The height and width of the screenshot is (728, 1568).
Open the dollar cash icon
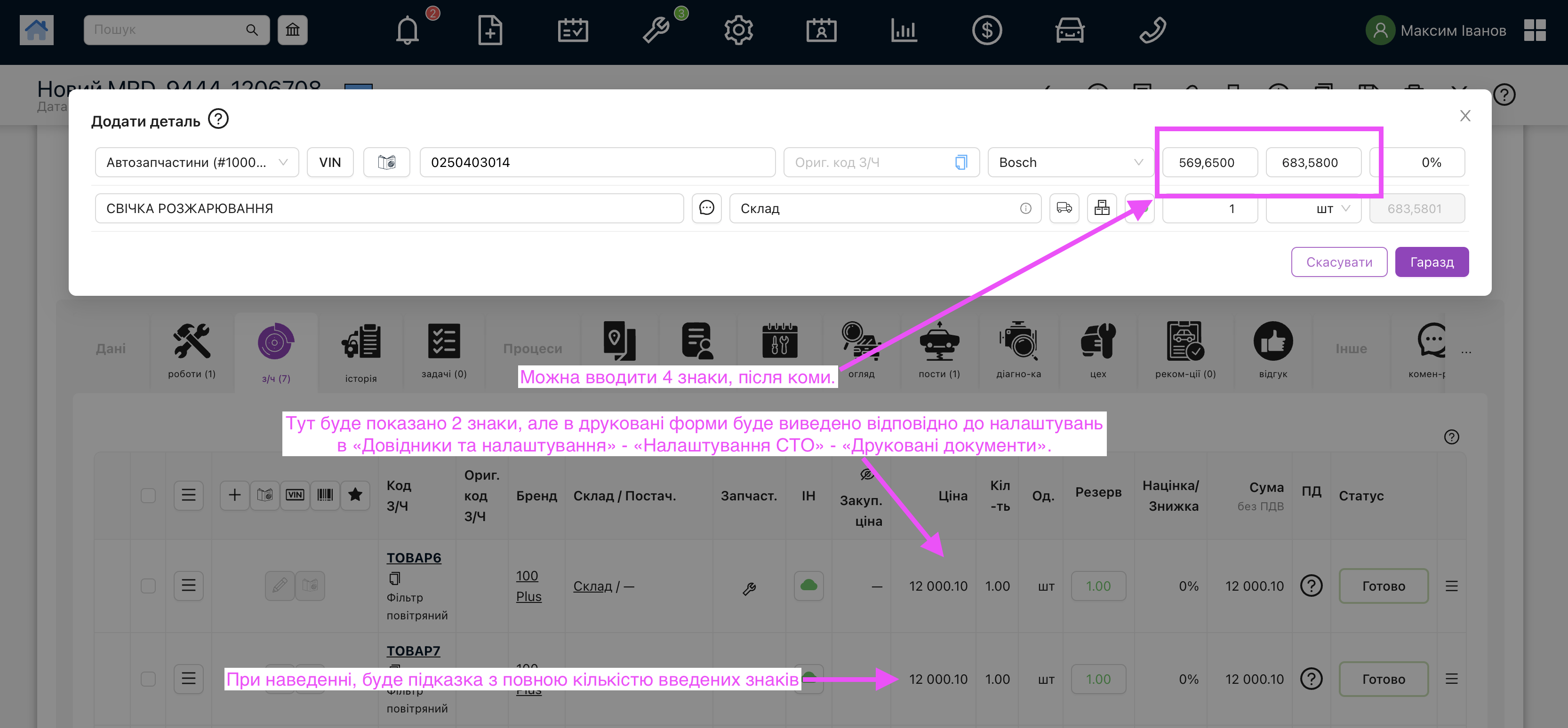click(x=986, y=31)
